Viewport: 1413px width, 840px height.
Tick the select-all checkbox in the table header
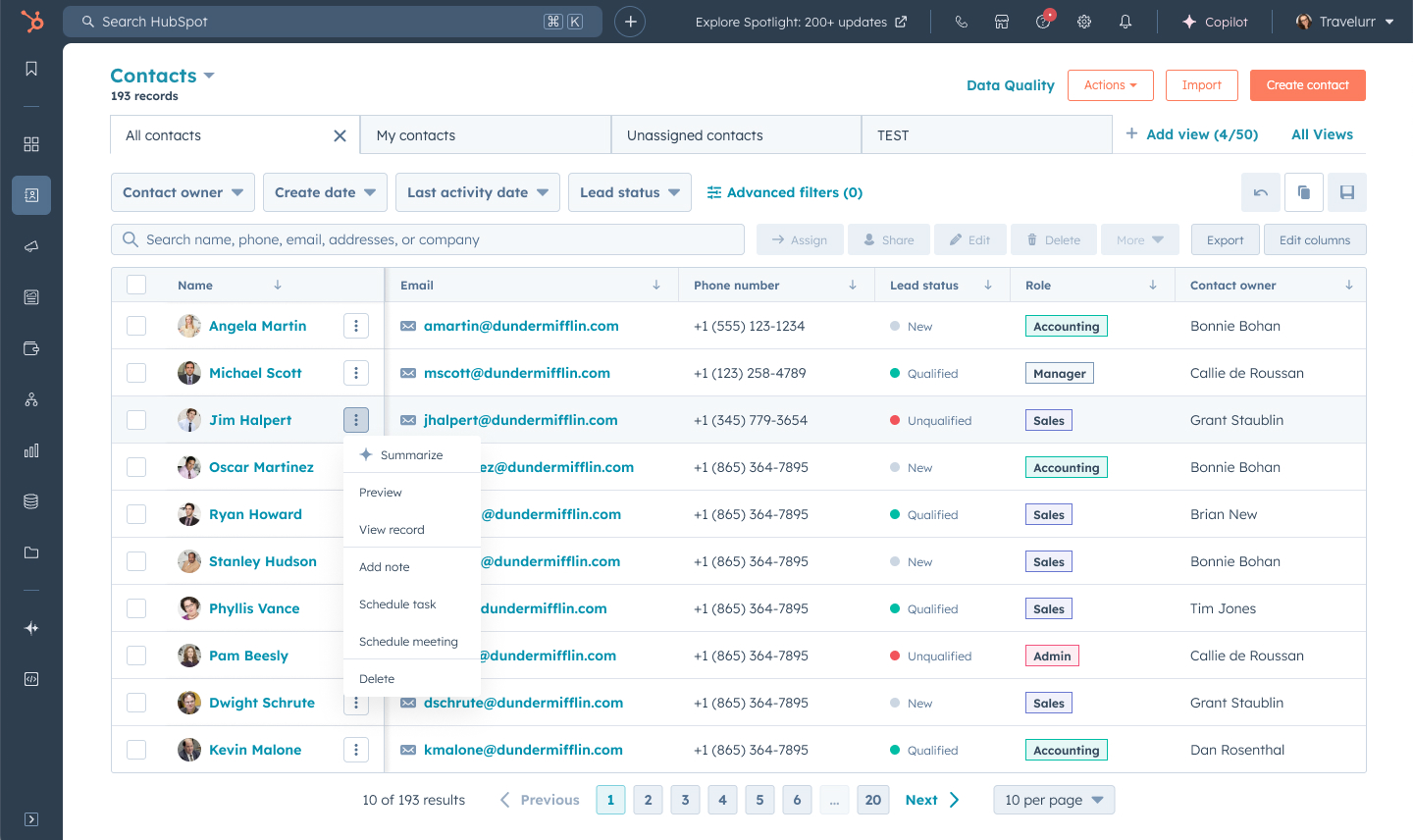click(136, 285)
